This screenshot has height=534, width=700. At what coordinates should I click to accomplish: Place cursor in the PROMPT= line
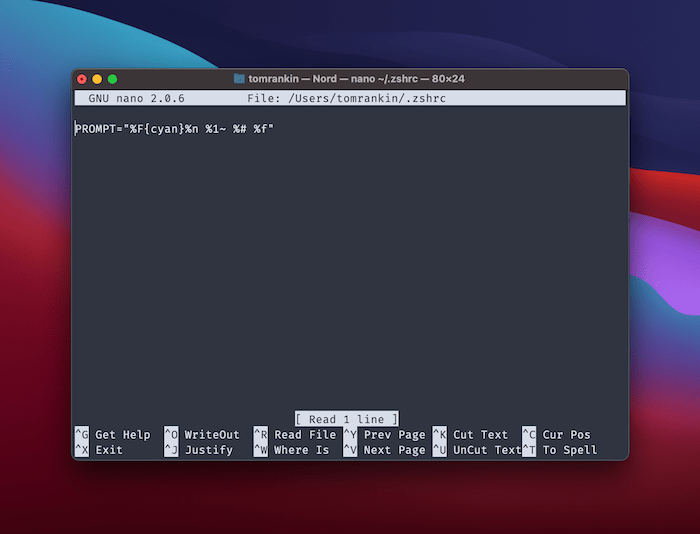[x=174, y=129]
